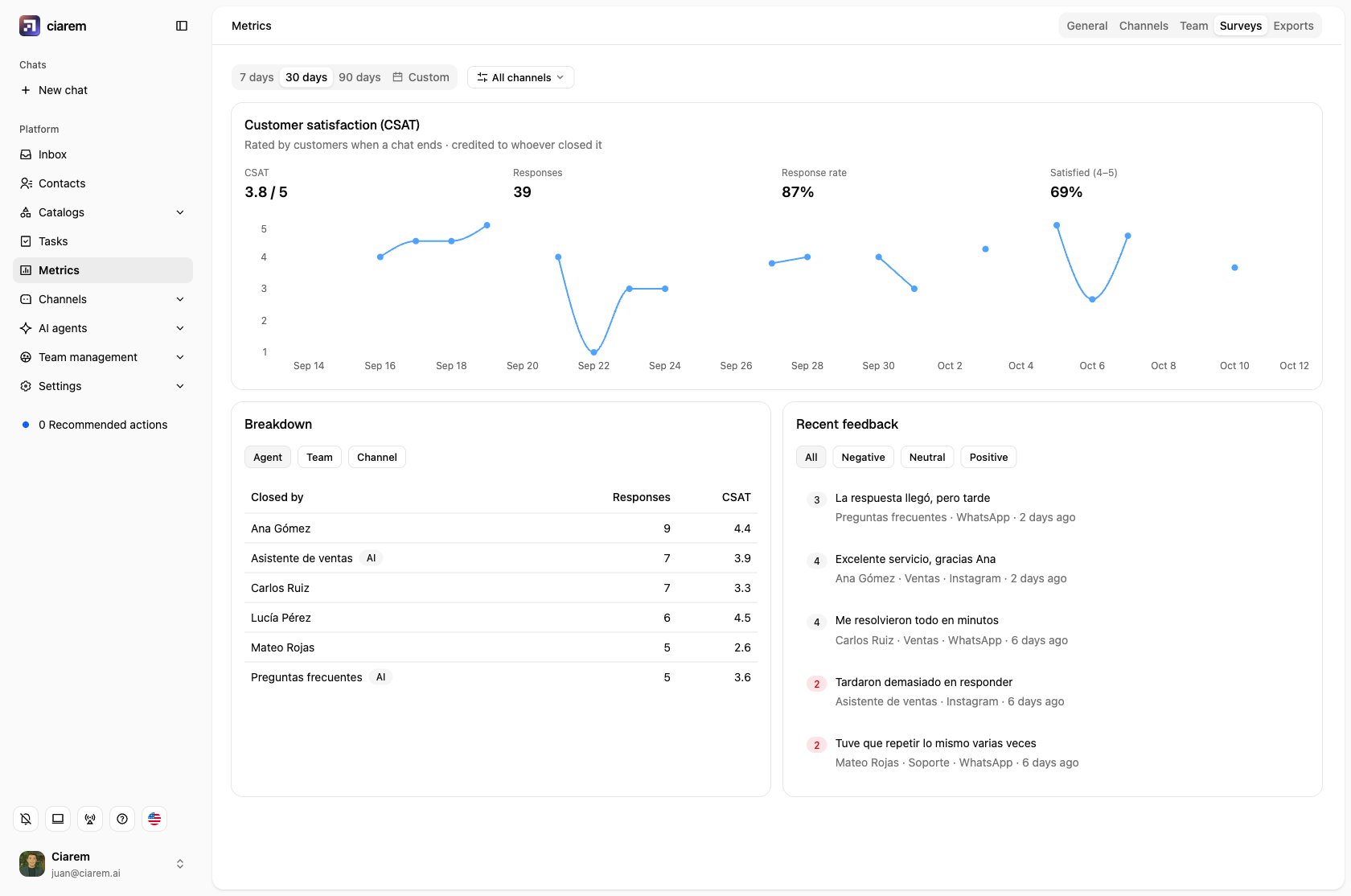Click the Ciarem user avatar
This screenshot has height=896, width=1351.
(x=32, y=864)
